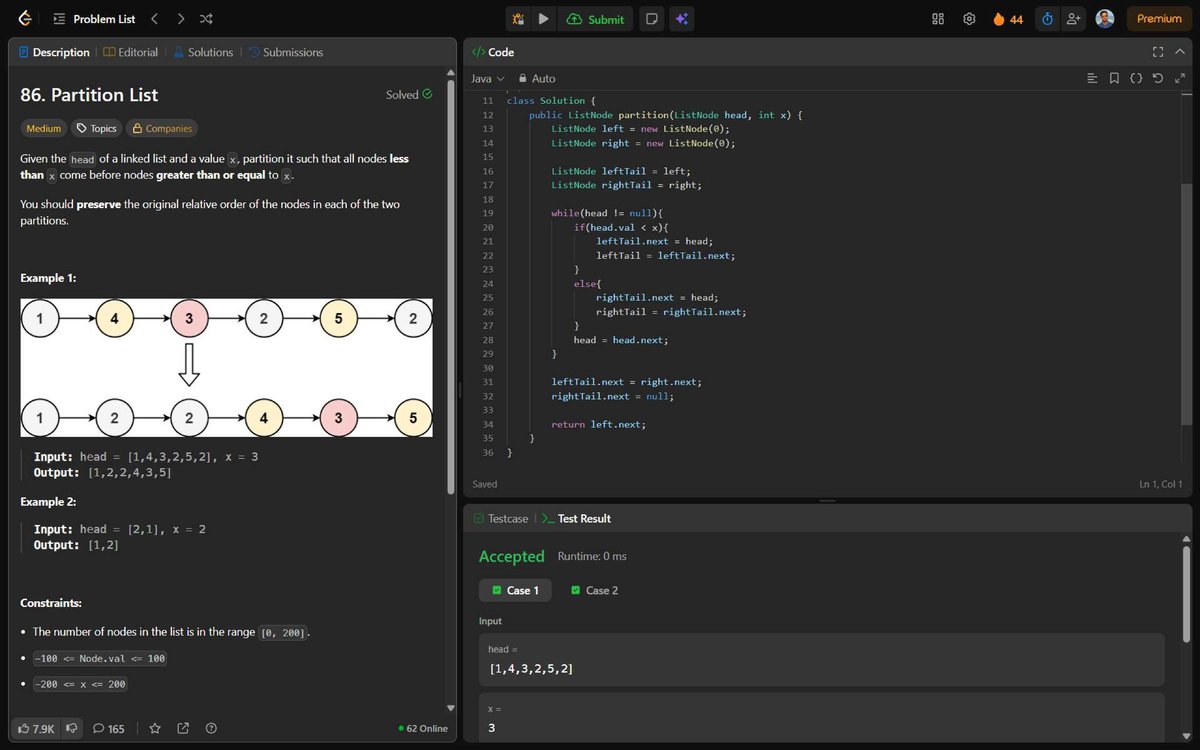This screenshot has width=1200, height=750.
Task: Expand the Problem List sidebar
Action: (x=95, y=19)
